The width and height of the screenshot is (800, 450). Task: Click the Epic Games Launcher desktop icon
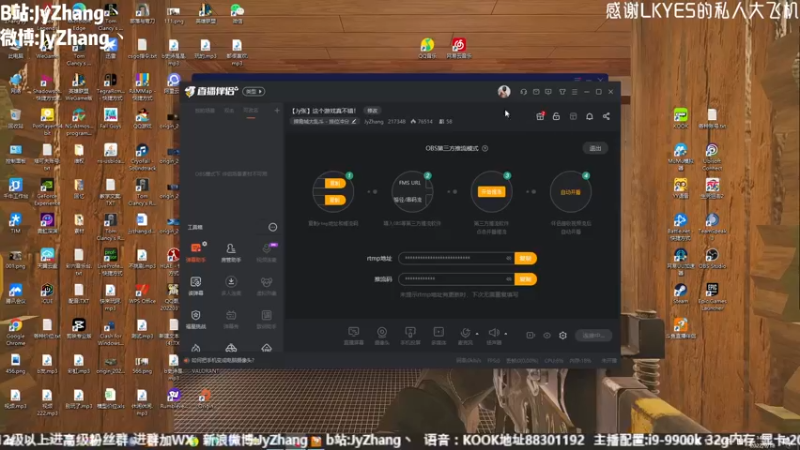[x=712, y=297]
